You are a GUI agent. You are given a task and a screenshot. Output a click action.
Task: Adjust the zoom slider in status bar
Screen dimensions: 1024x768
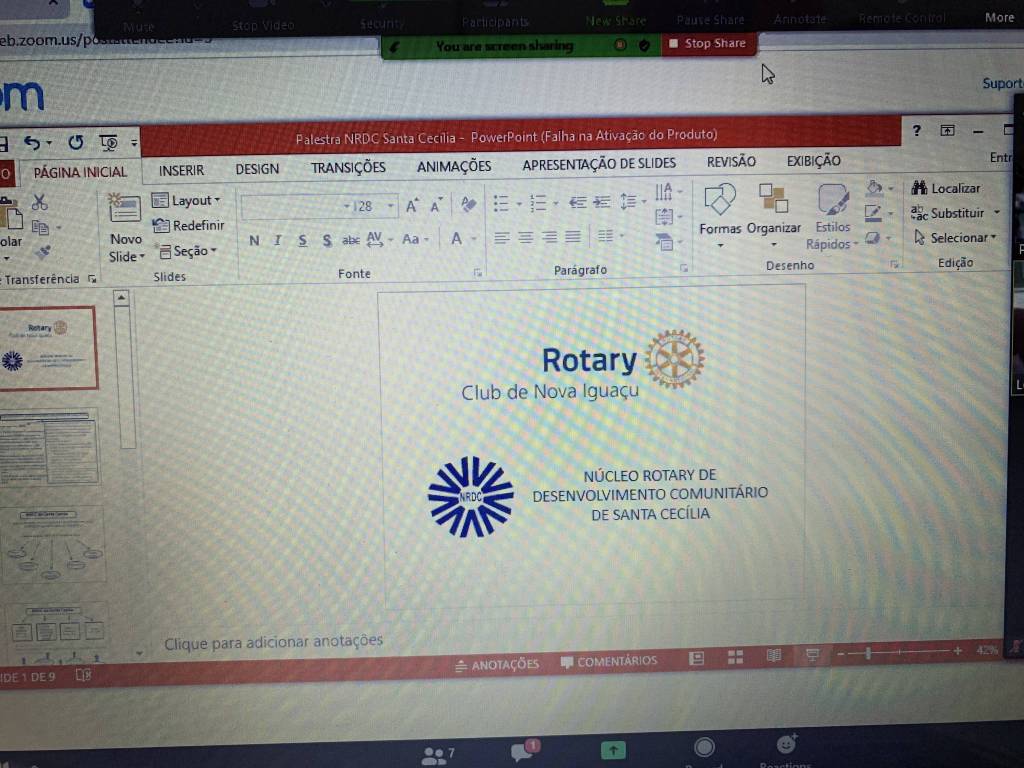pyautogui.click(x=868, y=653)
